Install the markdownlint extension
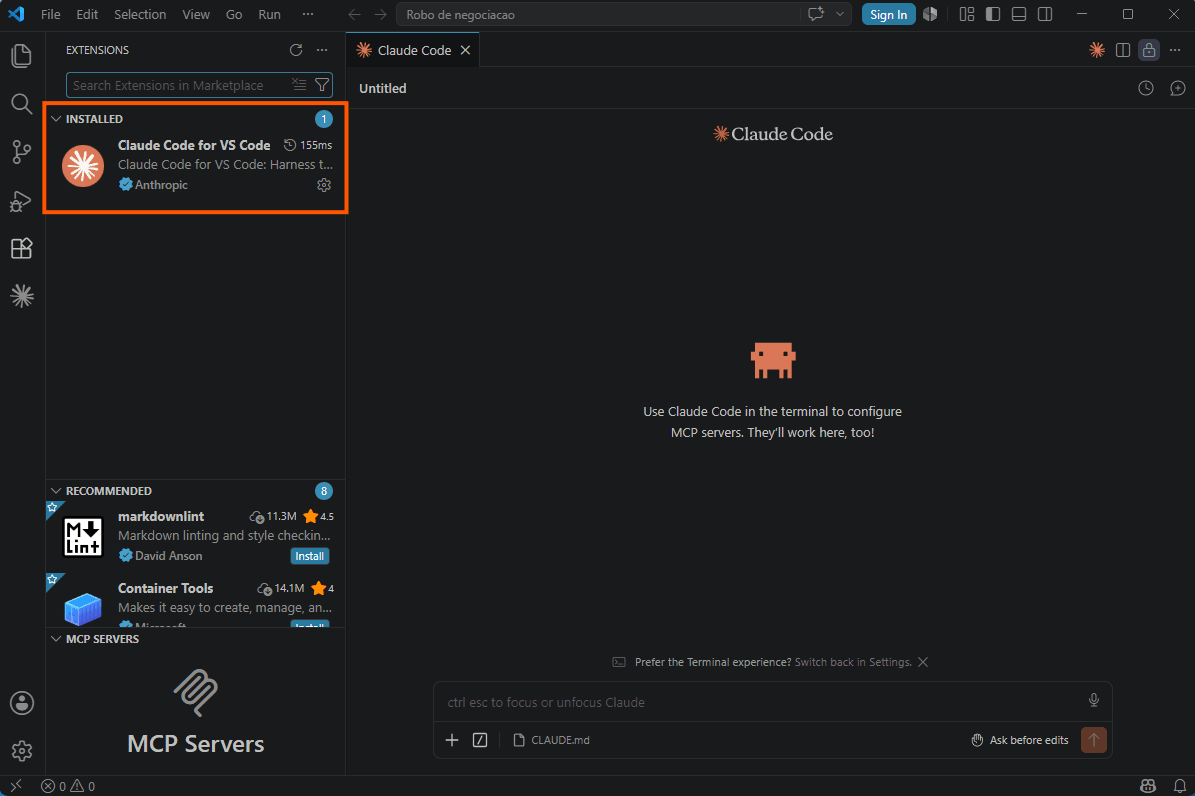This screenshot has width=1195, height=796. [309, 556]
